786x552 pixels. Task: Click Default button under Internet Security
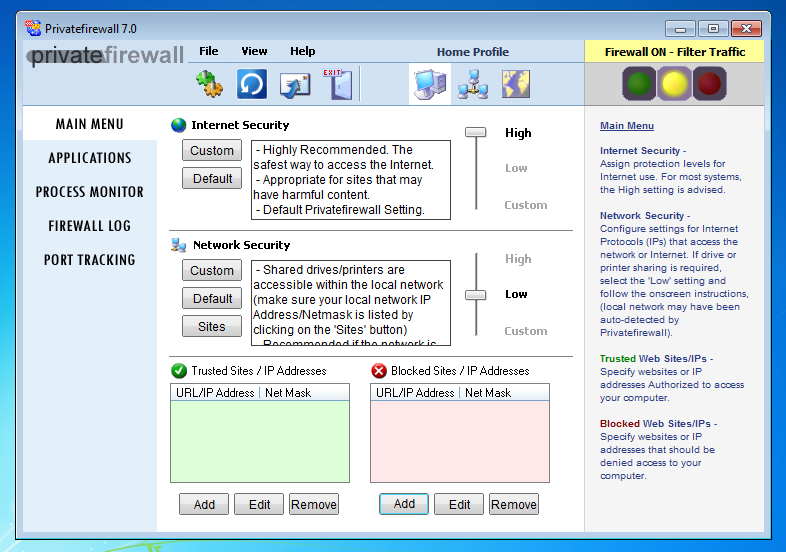pos(212,178)
